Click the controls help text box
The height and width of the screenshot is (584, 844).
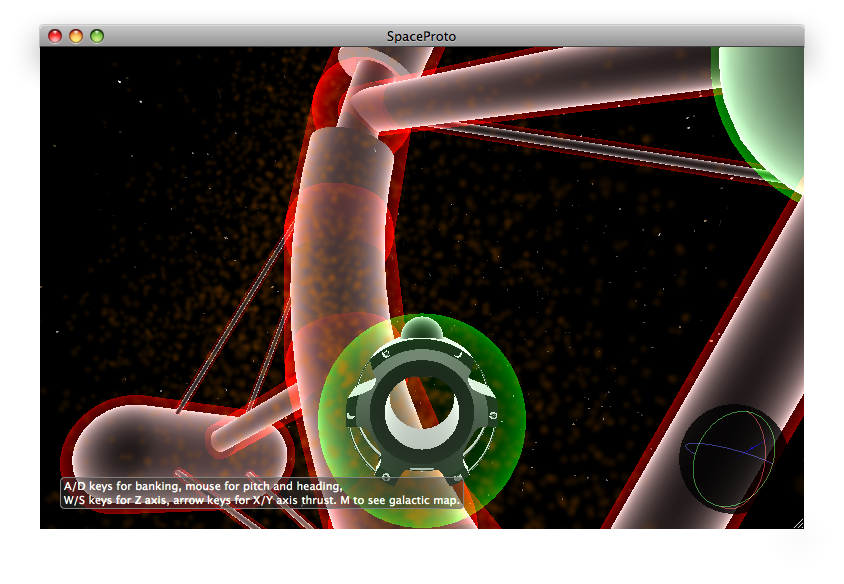click(x=262, y=493)
